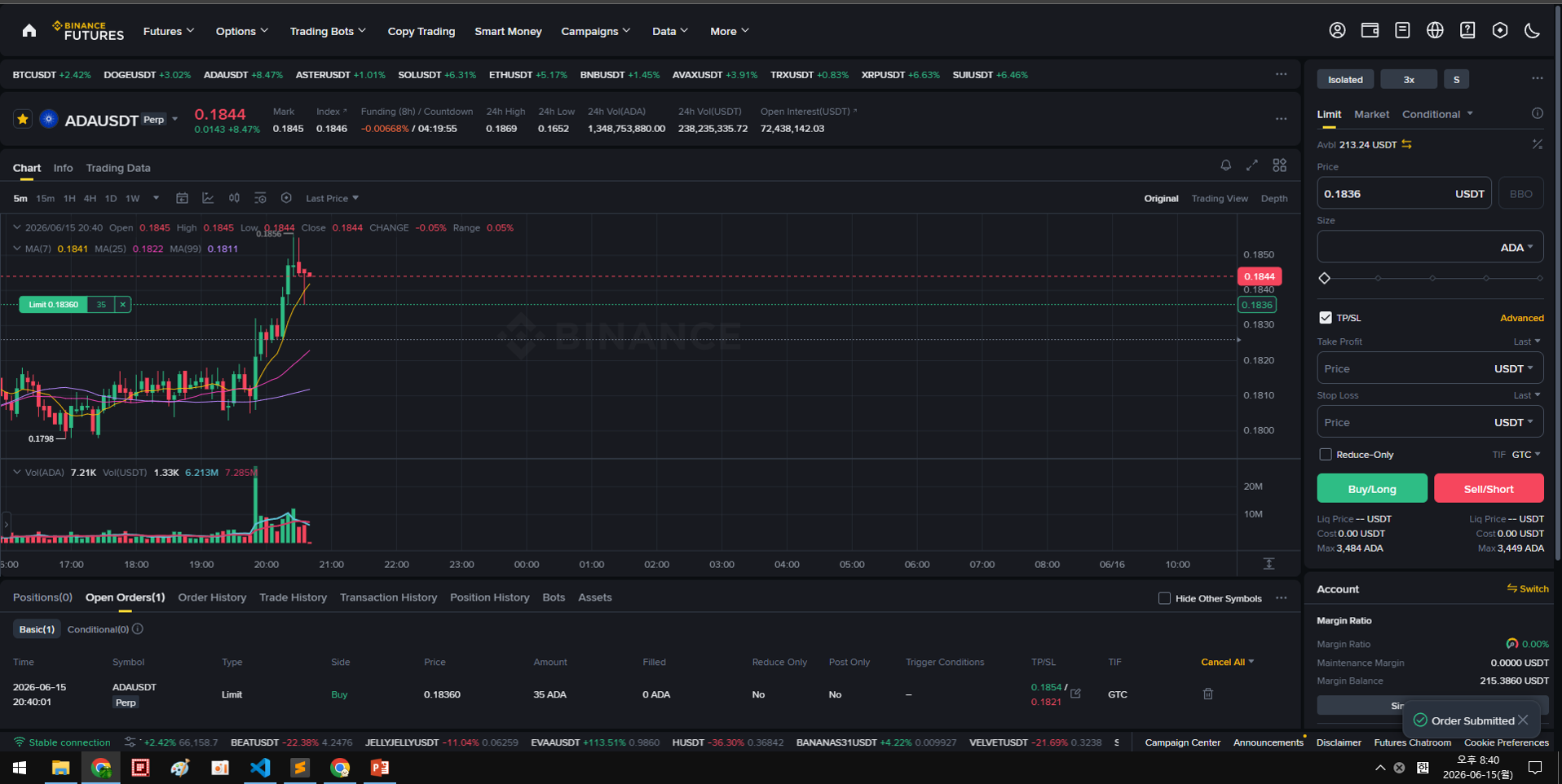The image size is (1562, 784).
Task: Change the size unit ADA dropdown
Action: pos(1517,247)
